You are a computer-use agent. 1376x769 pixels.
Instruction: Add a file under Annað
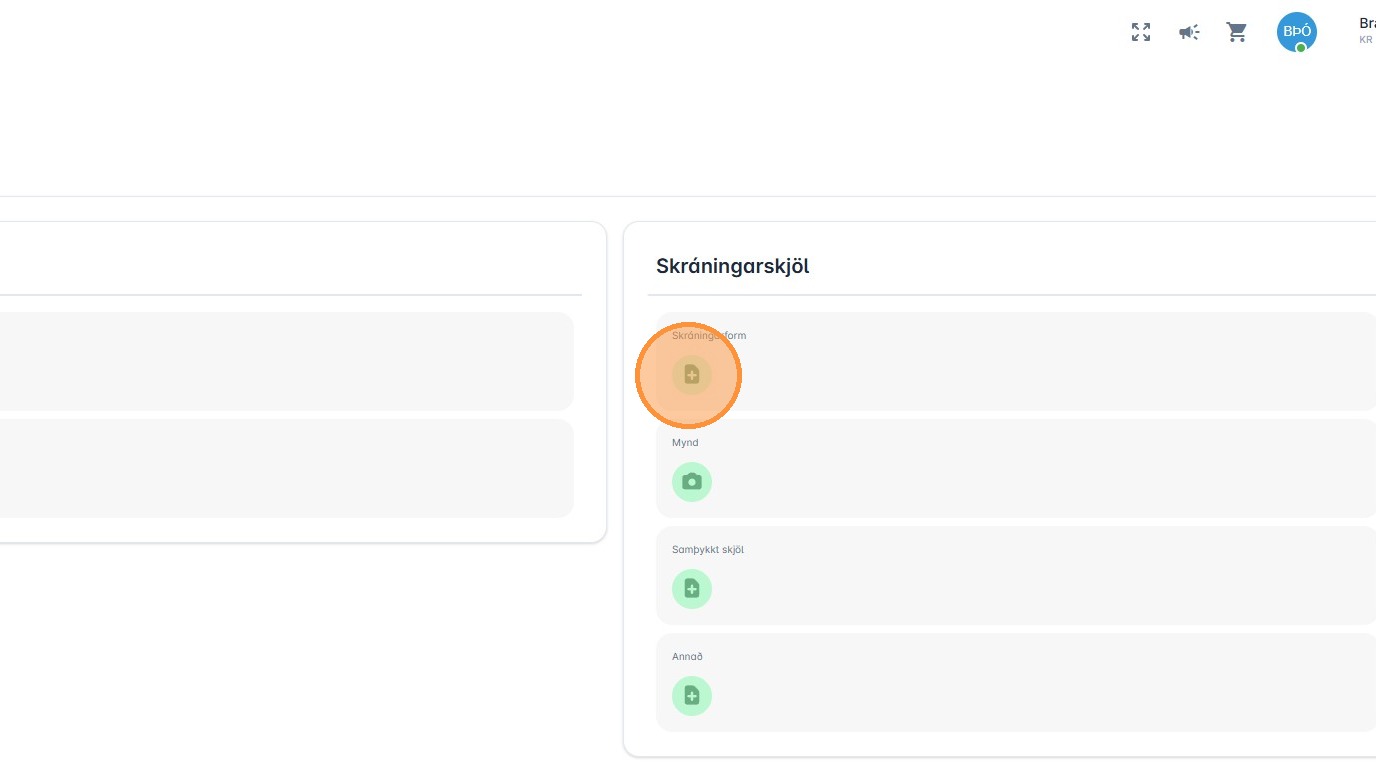[691, 696]
